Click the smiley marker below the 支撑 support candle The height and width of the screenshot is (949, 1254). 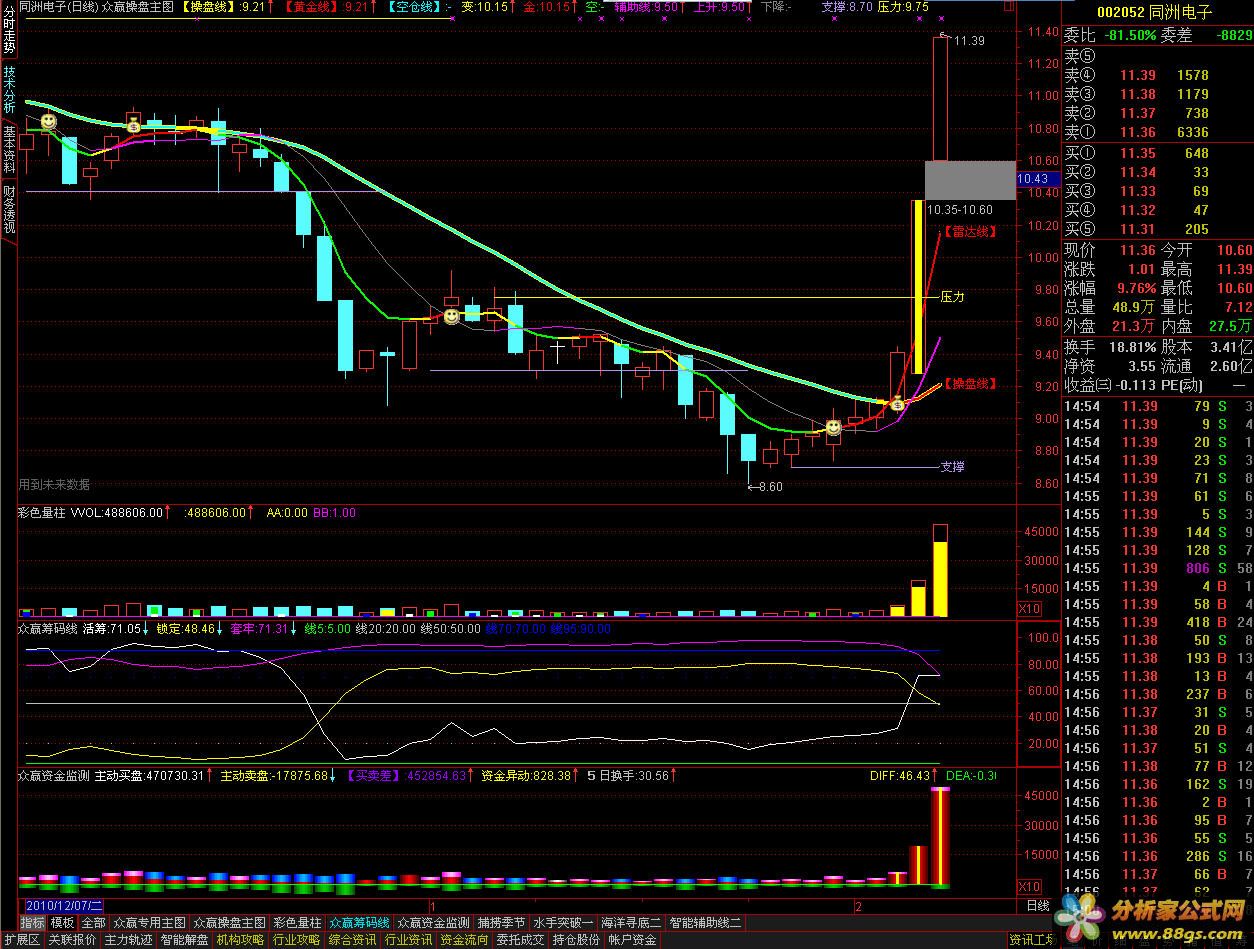833,427
